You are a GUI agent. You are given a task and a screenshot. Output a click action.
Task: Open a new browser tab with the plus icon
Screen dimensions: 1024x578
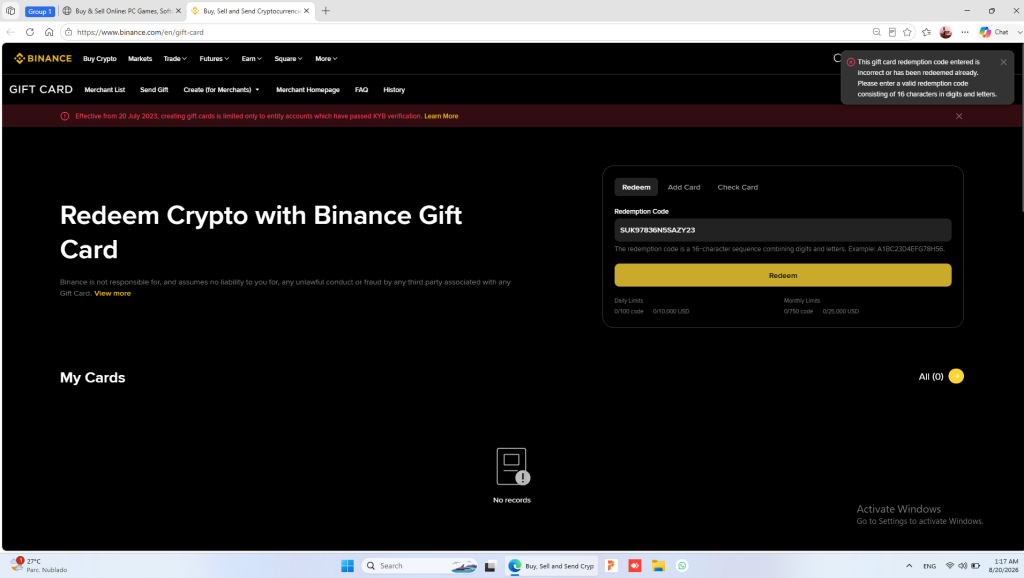point(326,11)
